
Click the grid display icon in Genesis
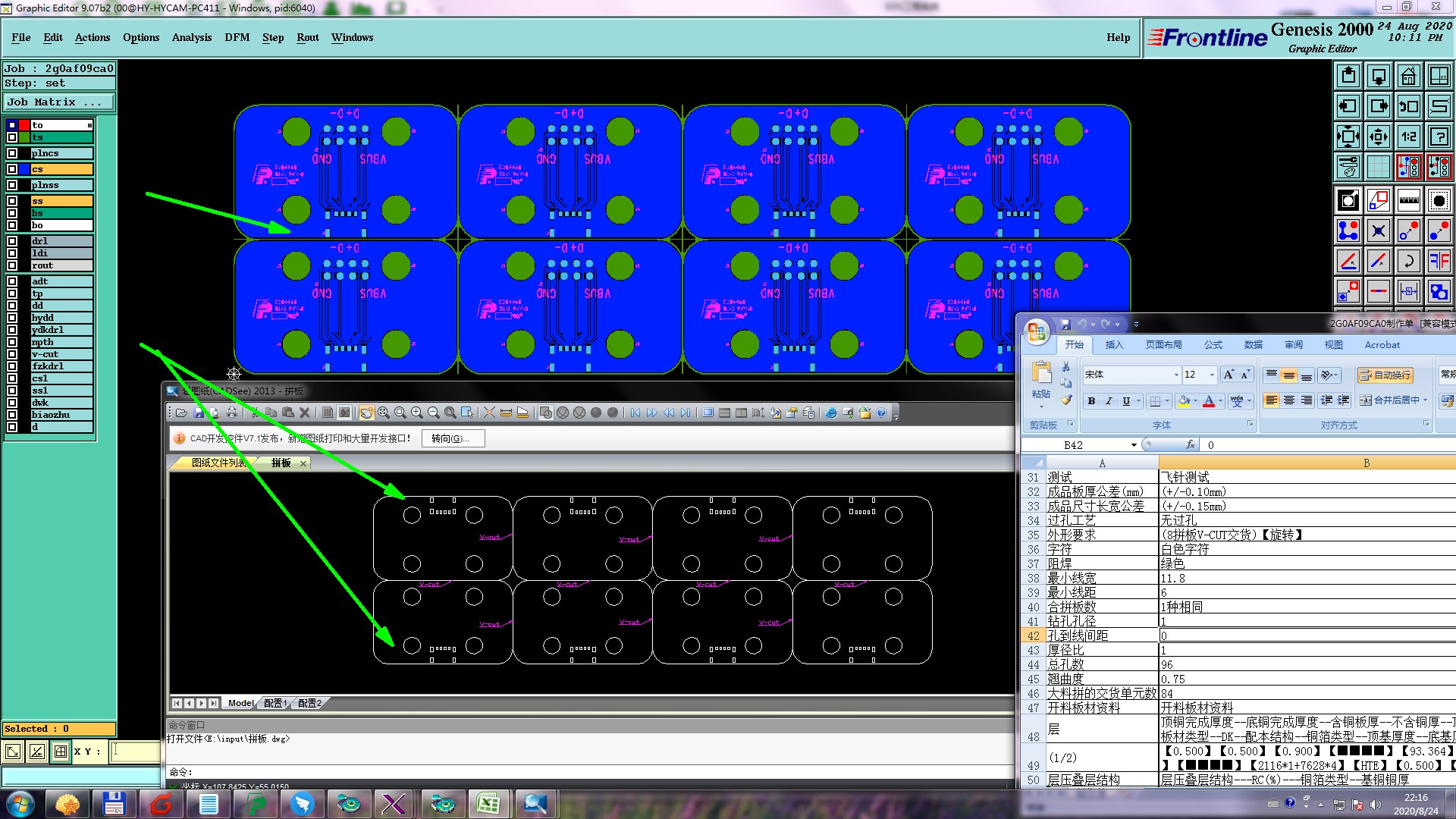[x=1378, y=167]
